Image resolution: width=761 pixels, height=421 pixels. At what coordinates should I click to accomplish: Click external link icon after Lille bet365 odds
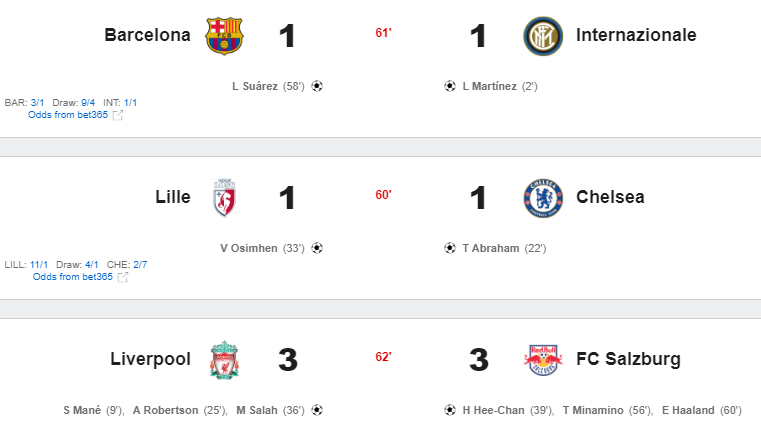pos(123,277)
